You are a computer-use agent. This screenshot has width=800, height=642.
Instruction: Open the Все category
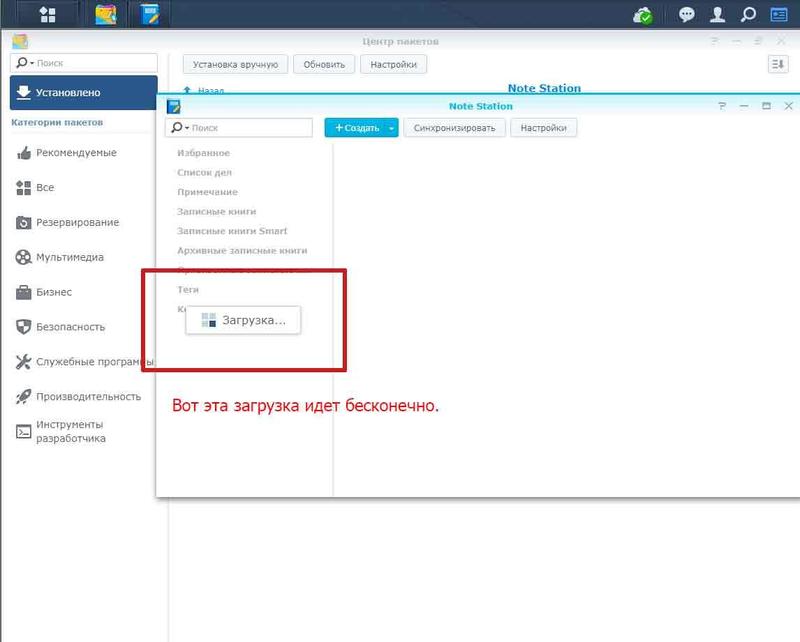35,187
